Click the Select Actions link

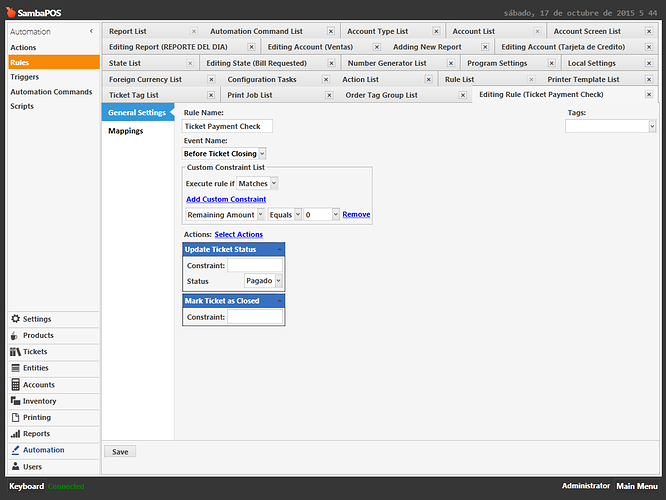pos(239,234)
